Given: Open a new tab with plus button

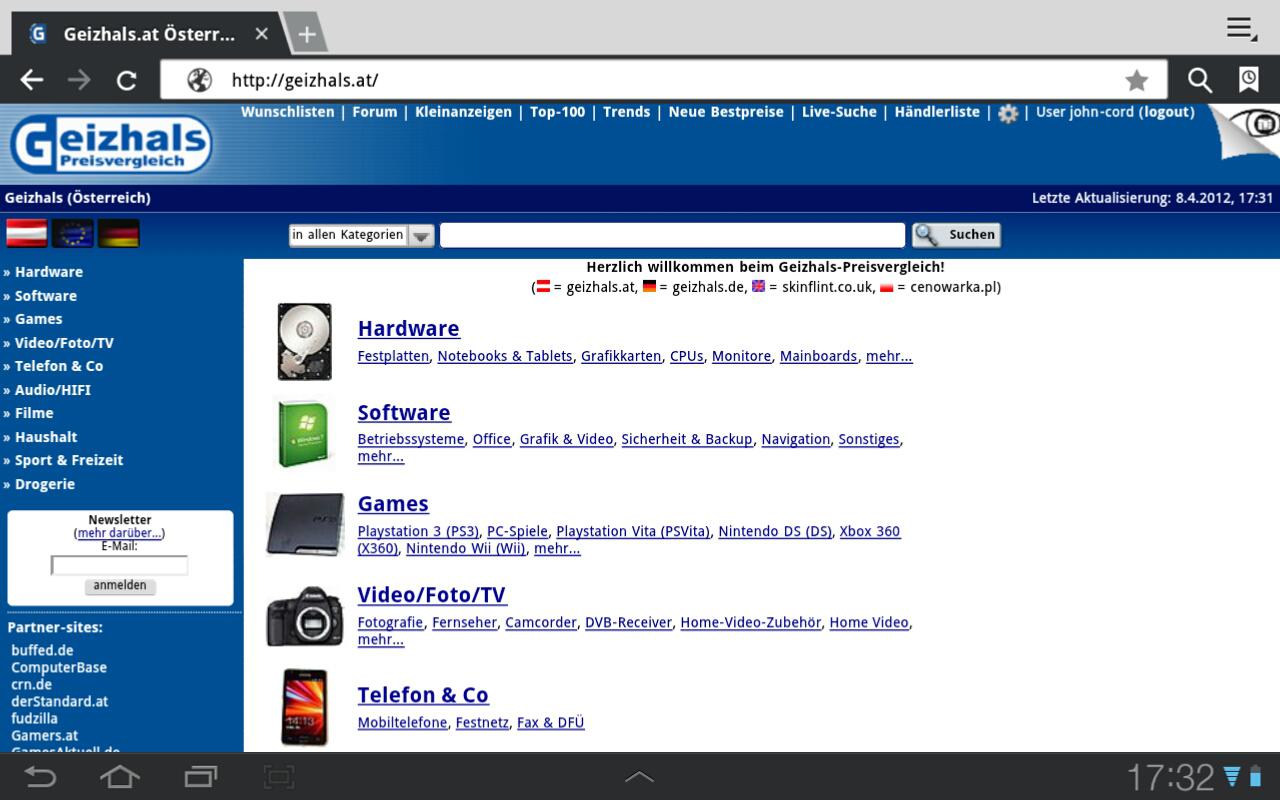Looking at the screenshot, I should (307, 34).
